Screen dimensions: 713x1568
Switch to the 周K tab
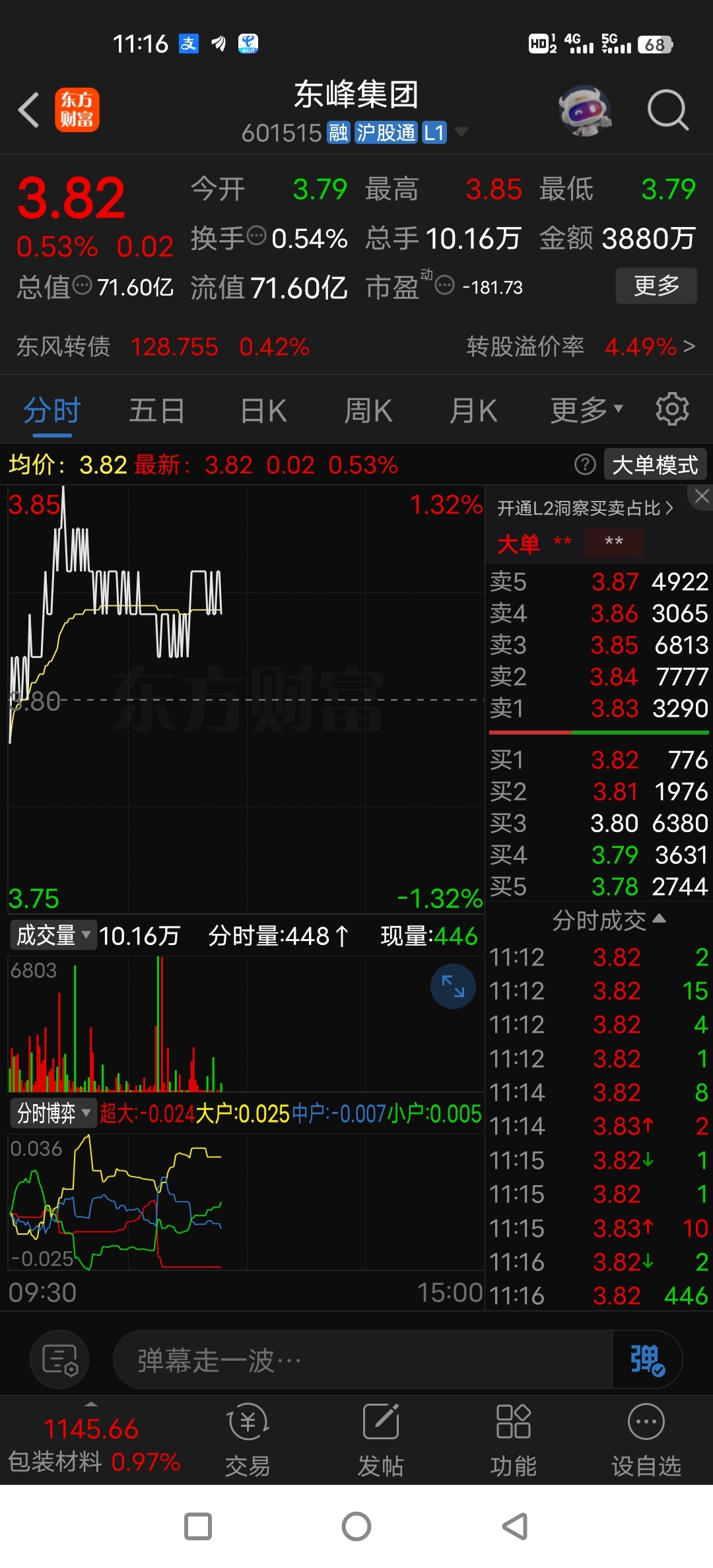(x=368, y=410)
